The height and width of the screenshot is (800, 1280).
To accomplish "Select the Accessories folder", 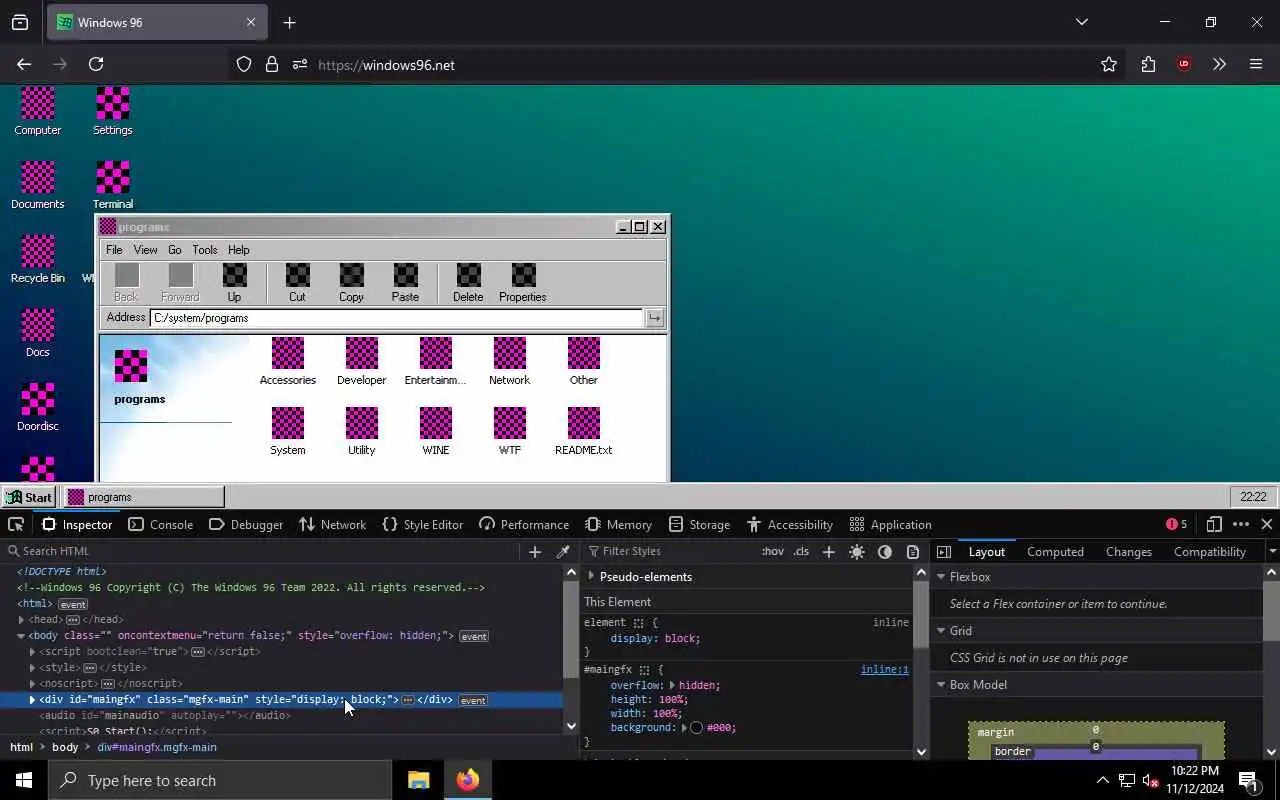I will [x=288, y=361].
